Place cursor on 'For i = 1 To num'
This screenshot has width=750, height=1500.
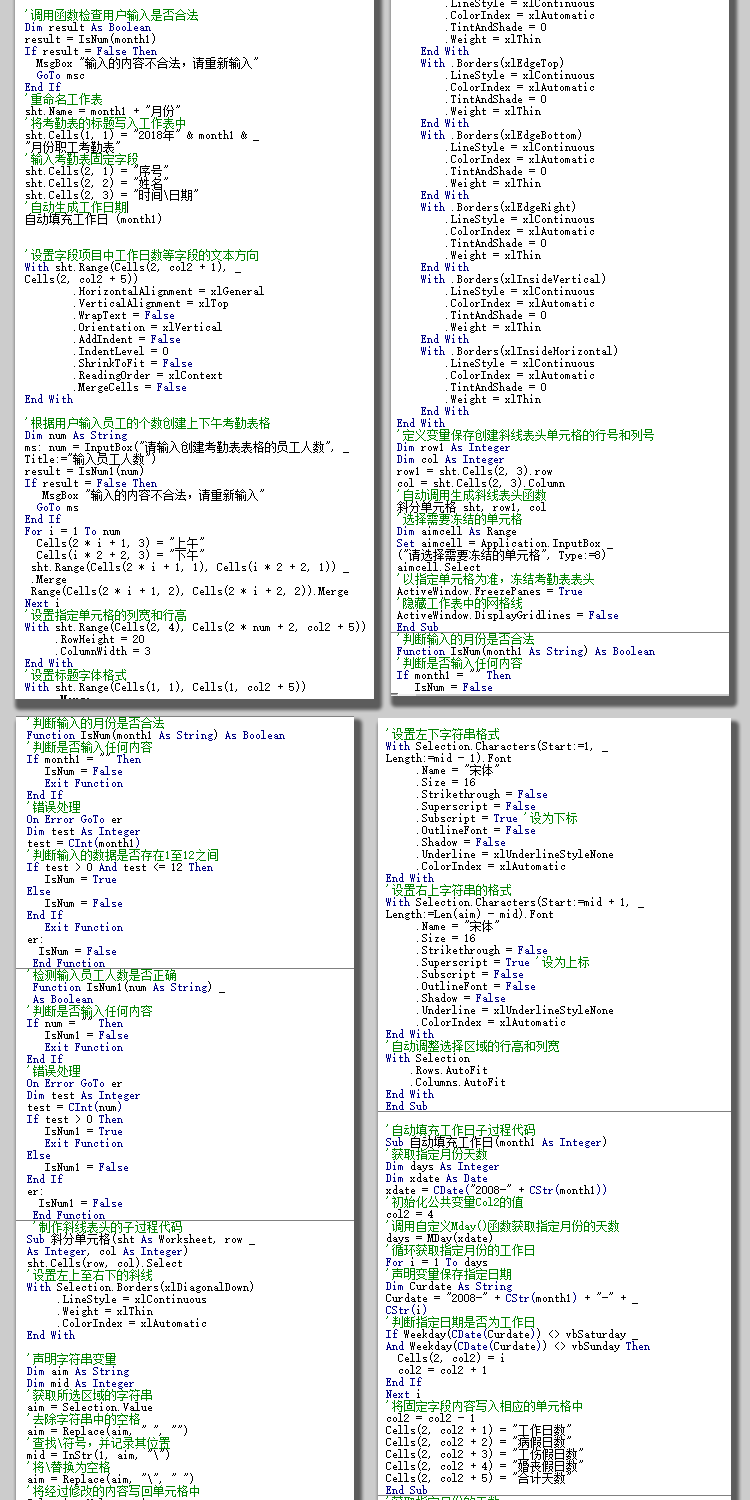pos(72,531)
